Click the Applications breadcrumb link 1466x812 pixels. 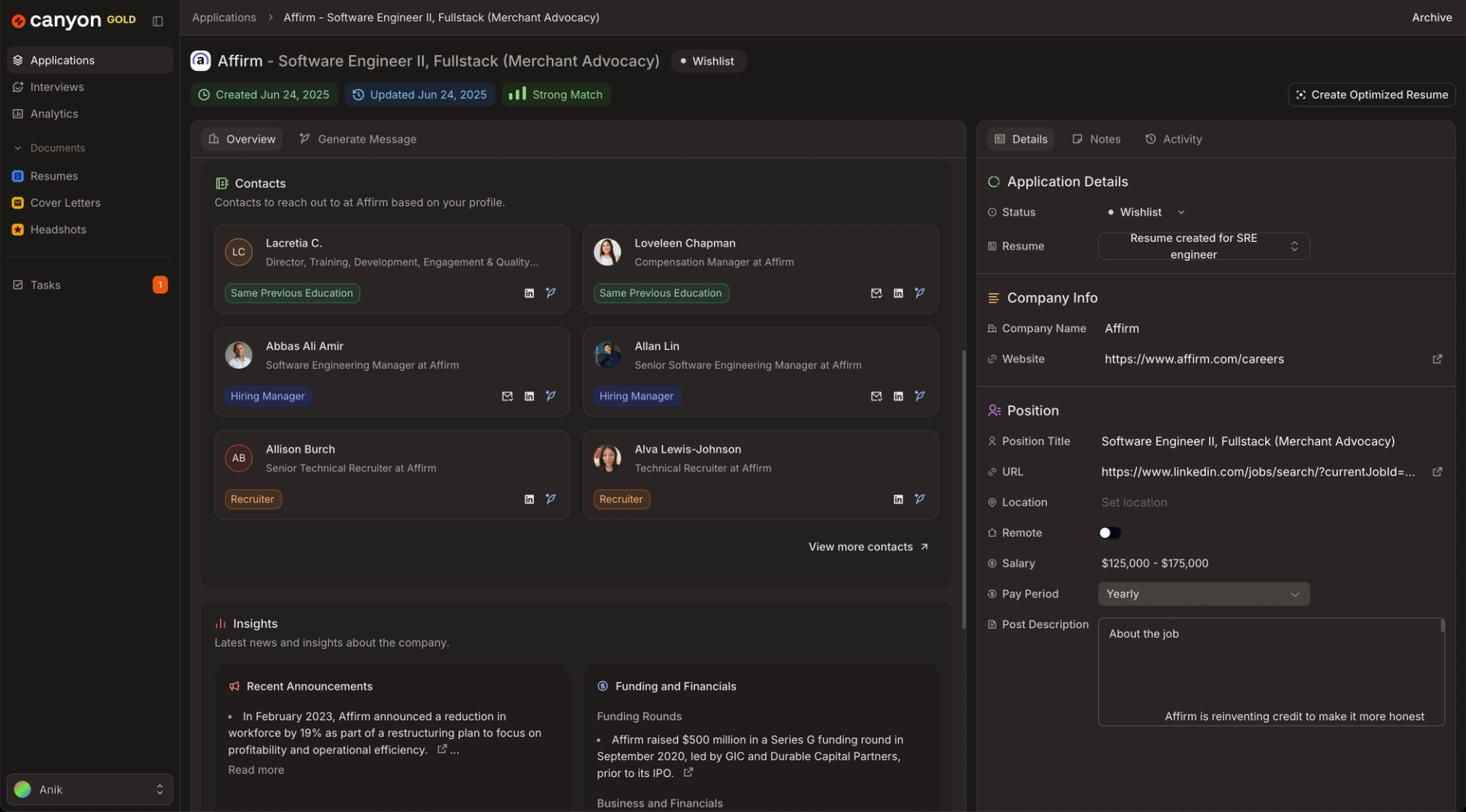click(x=224, y=18)
